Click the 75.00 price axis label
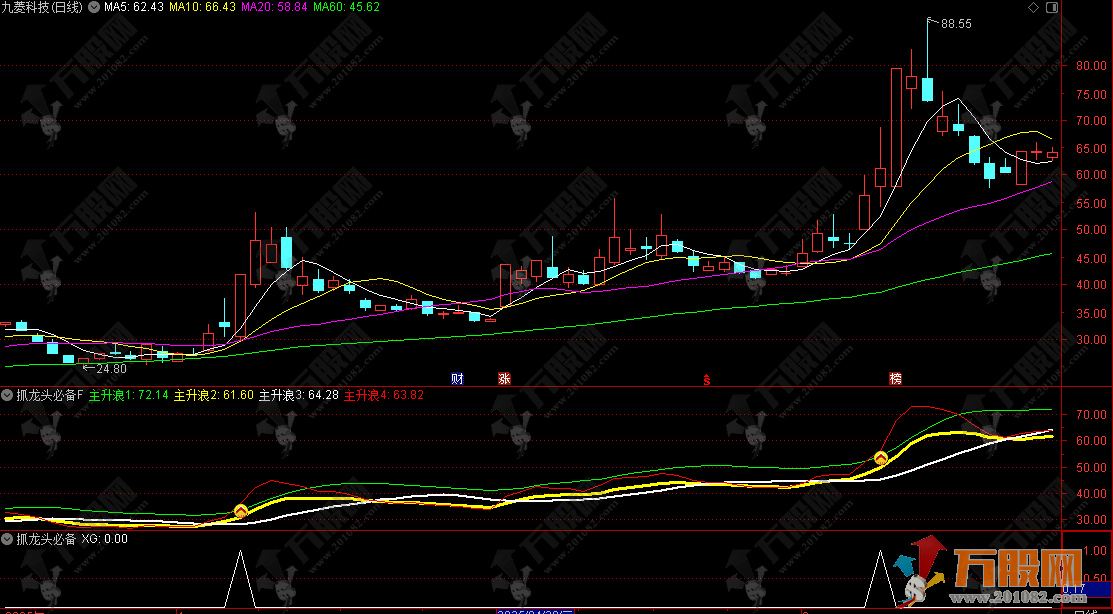The image size is (1113, 614). pyautogui.click(x=1091, y=94)
